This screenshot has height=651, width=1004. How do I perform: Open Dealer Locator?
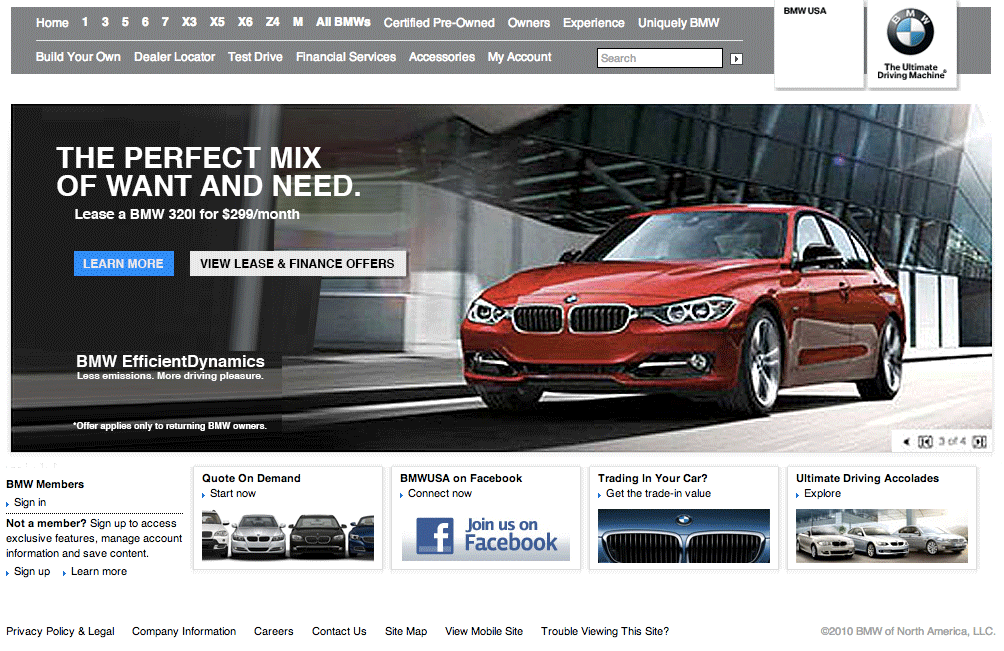[x=174, y=56]
